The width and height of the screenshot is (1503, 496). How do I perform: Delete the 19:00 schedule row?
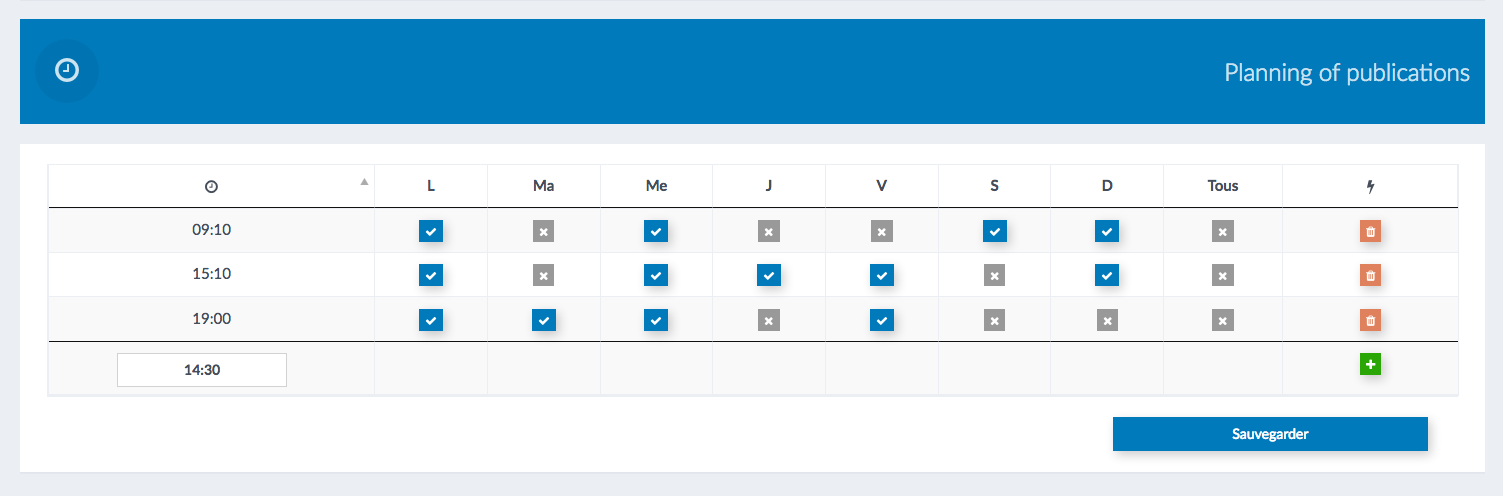[x=1370, y=320]
